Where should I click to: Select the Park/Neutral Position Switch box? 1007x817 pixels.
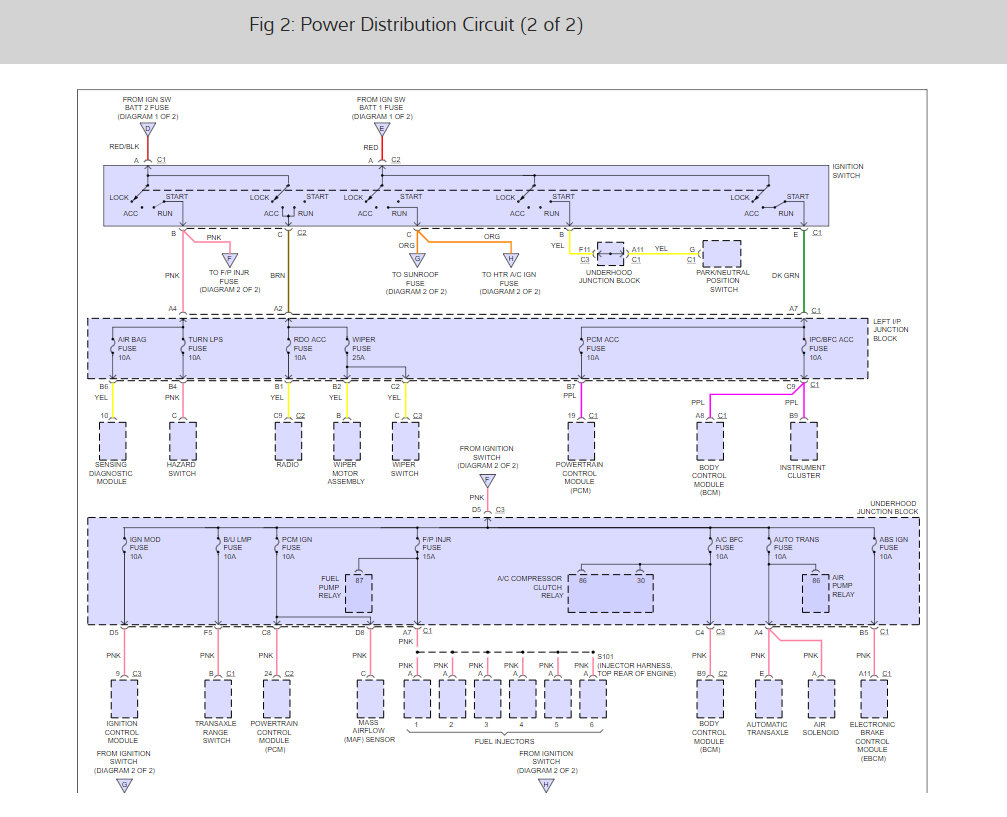click(x=722, y=254)
